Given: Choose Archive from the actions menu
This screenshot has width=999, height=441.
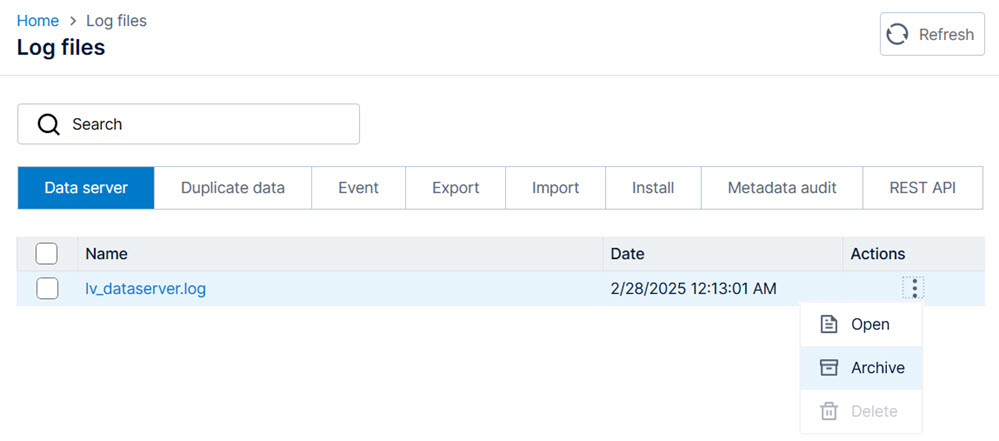Looking at the screenshot, I should click(877, 368).
